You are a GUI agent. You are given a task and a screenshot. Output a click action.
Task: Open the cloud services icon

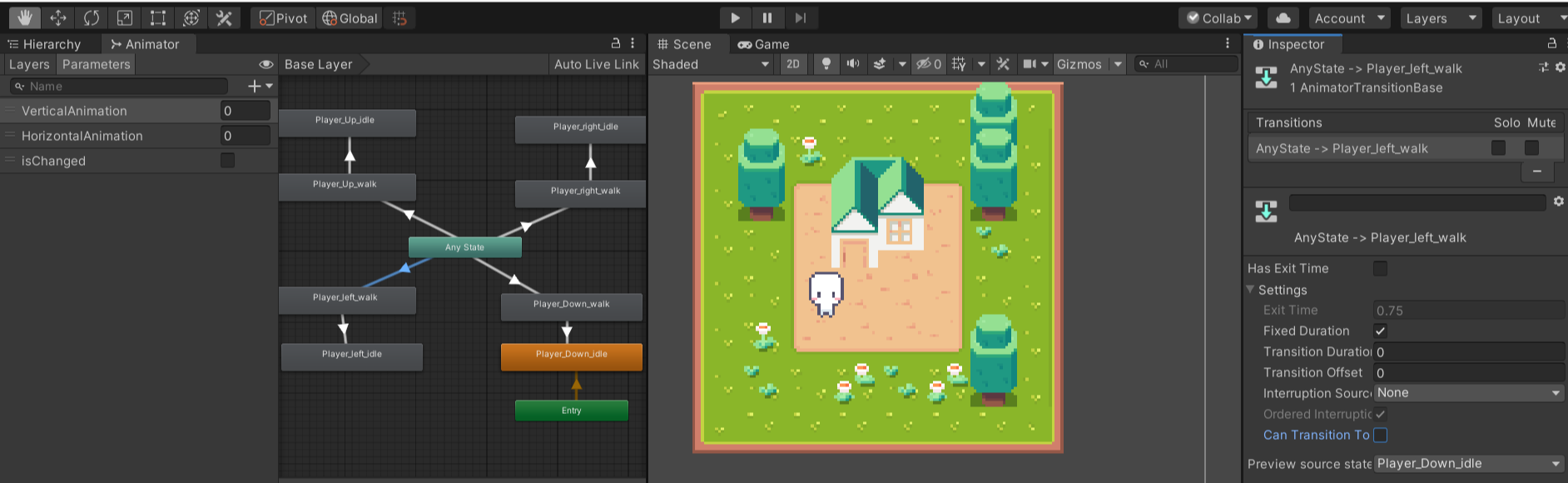pos(1283,17)
